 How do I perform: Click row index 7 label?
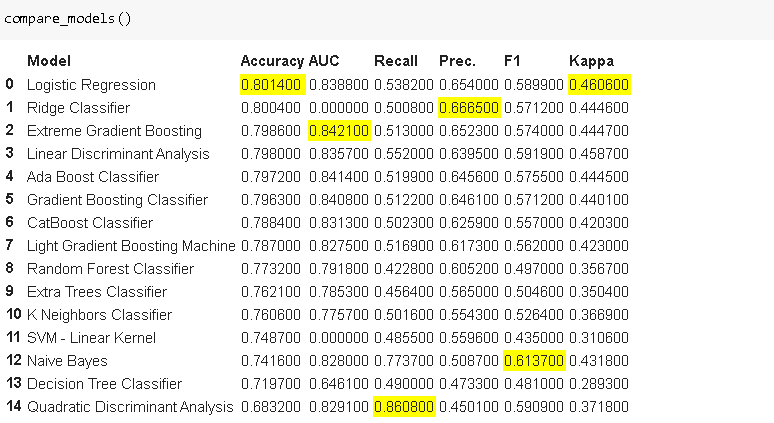(10, 245)
